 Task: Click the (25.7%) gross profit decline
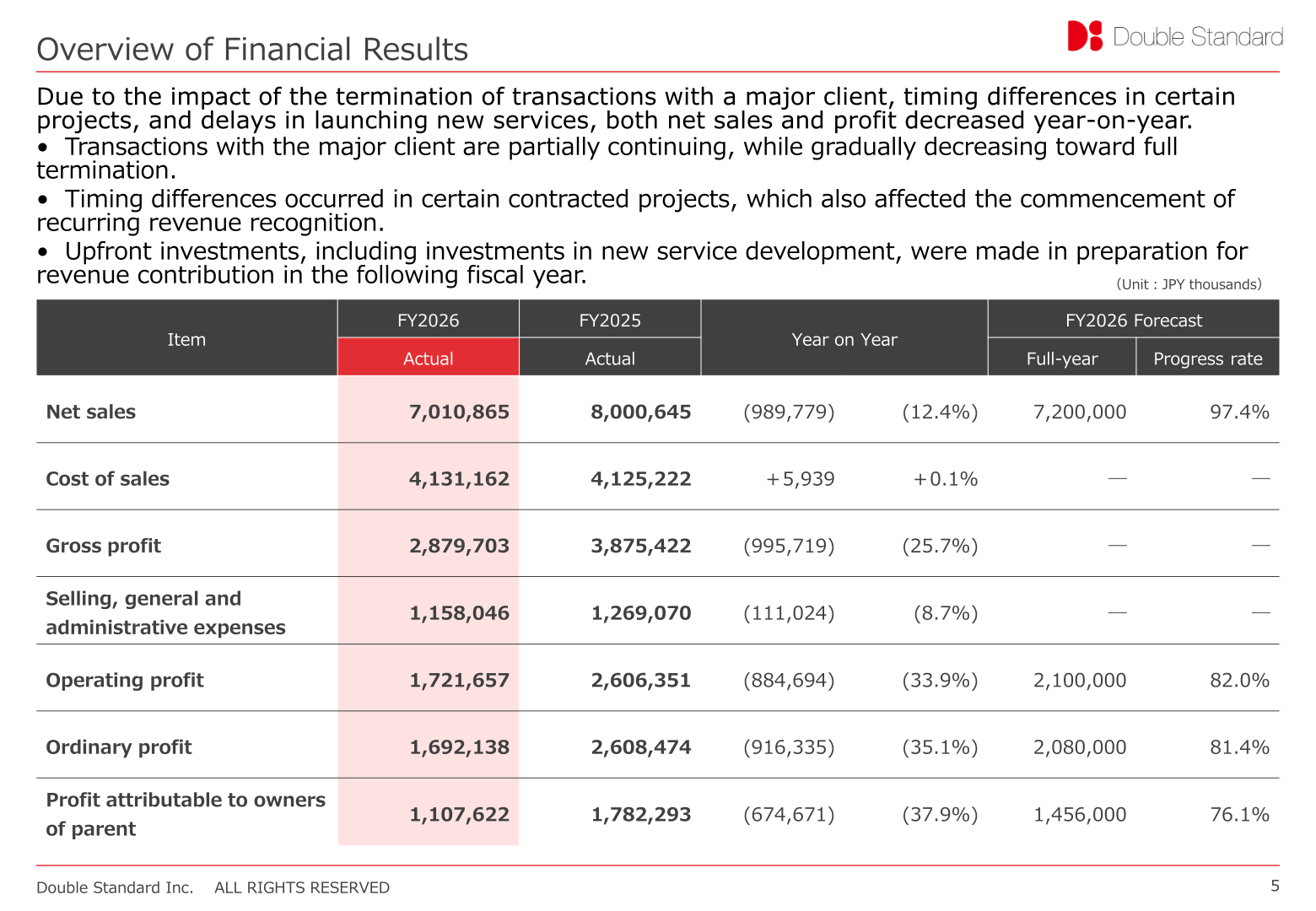[940, 546]
